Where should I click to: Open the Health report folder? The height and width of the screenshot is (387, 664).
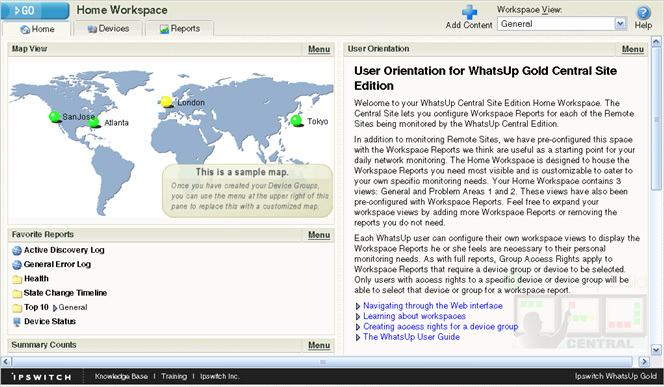(x=36, y=279)
